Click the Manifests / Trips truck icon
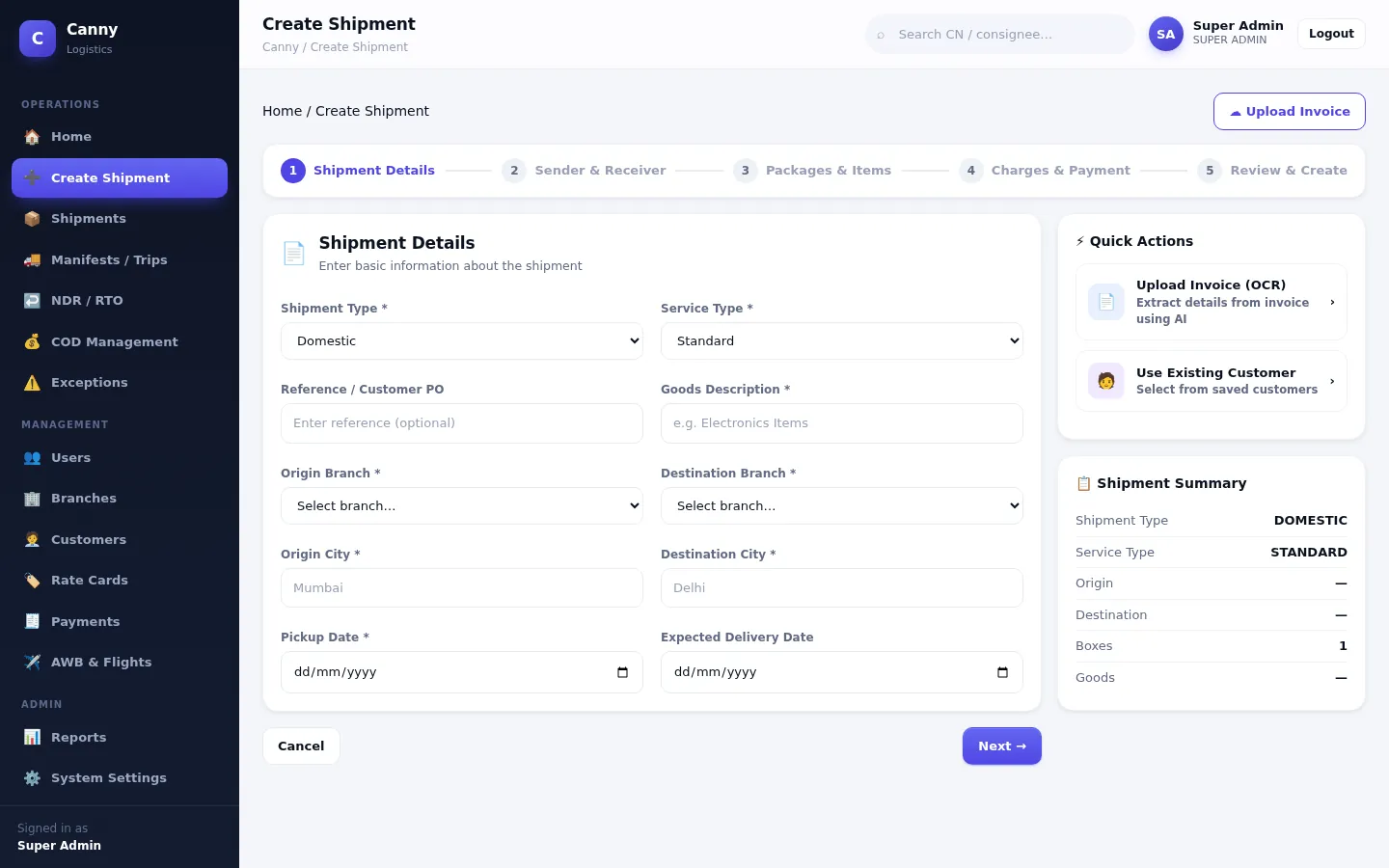1389x868 pixels. tap(32, 260)
